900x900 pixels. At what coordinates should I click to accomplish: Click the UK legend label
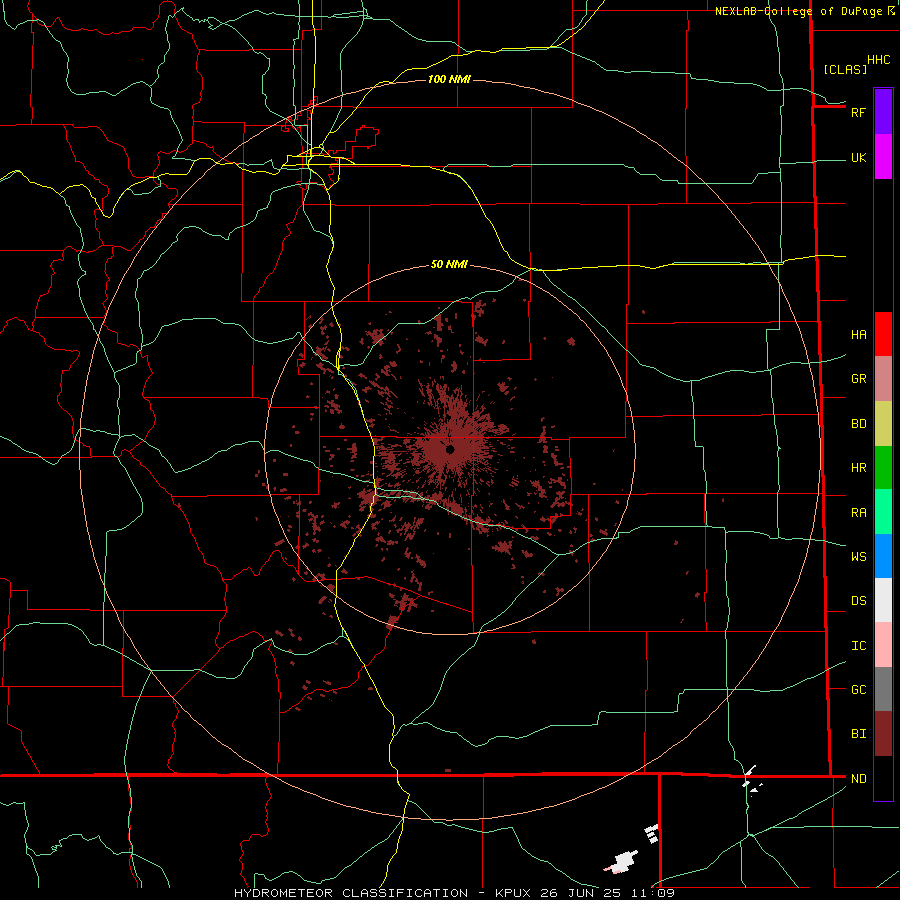coord(859,157)
